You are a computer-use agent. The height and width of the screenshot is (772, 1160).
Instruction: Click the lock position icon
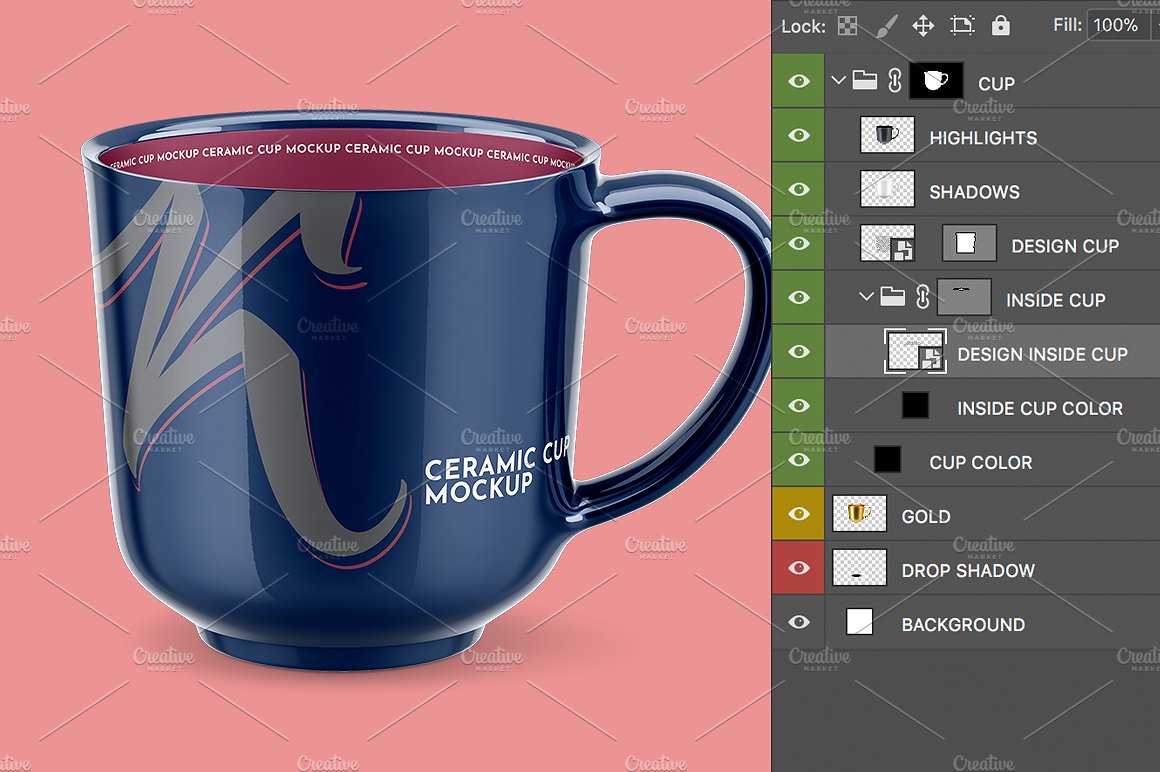[922, 25]
